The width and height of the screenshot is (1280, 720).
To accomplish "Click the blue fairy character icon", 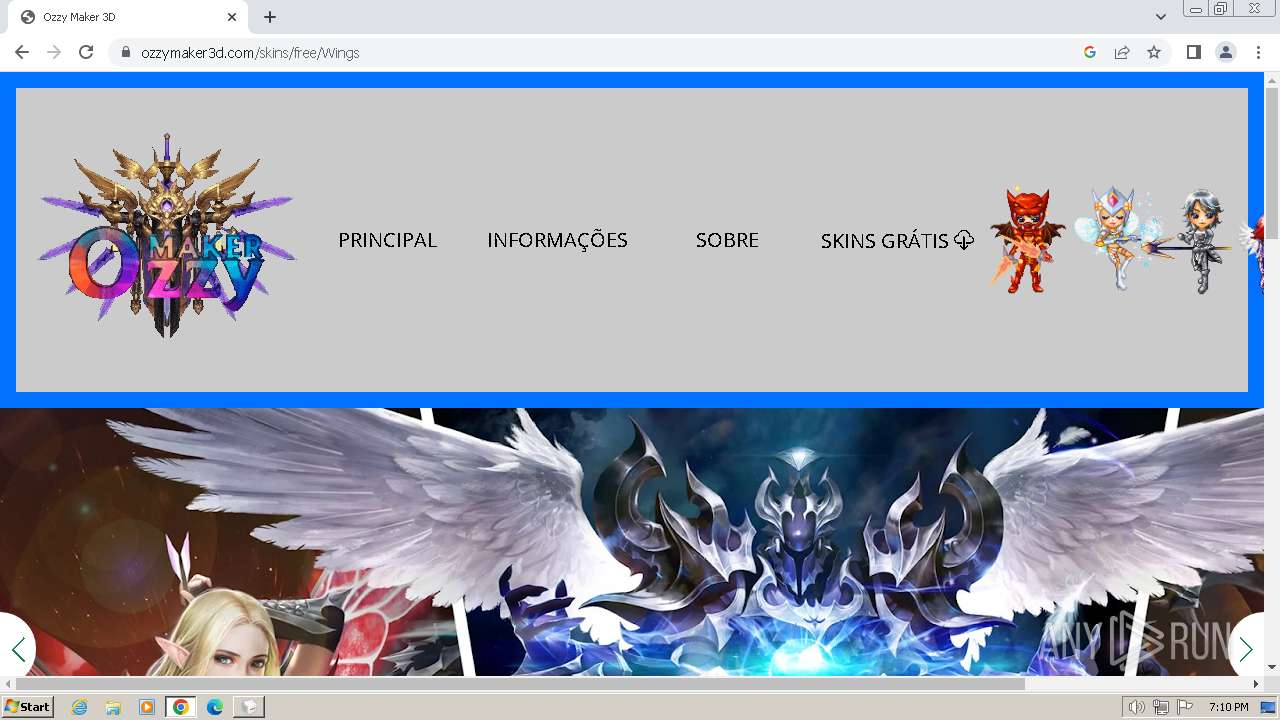I will 1117,240.
